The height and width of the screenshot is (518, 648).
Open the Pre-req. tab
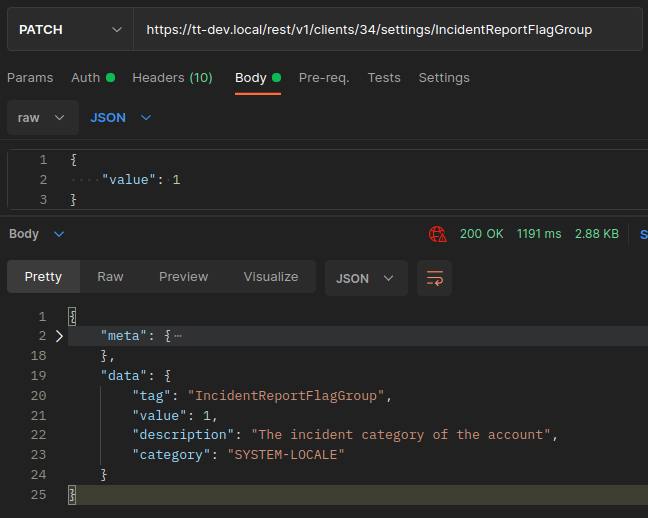pos(324,78)
